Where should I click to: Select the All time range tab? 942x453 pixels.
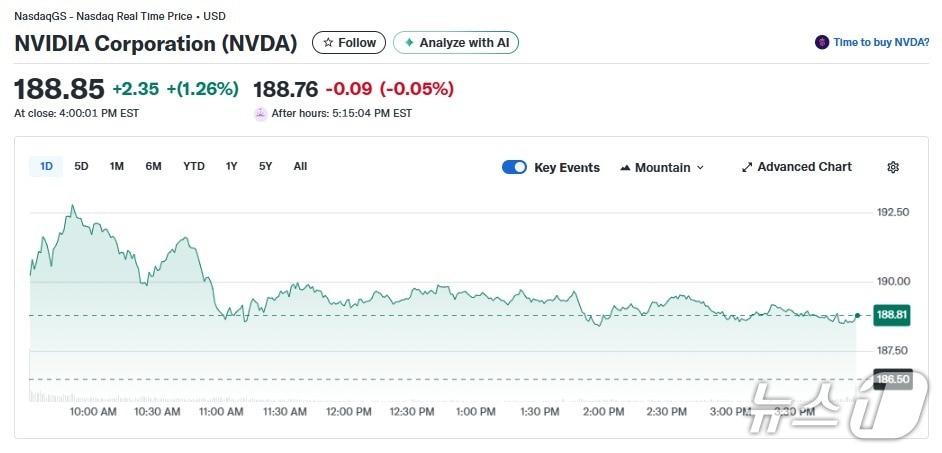tap(300, 166)
